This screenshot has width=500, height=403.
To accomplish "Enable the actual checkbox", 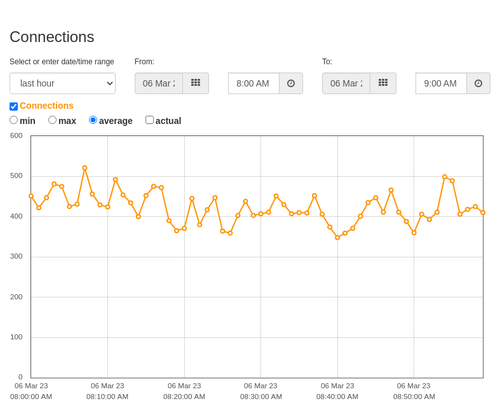I will (150, 120).
